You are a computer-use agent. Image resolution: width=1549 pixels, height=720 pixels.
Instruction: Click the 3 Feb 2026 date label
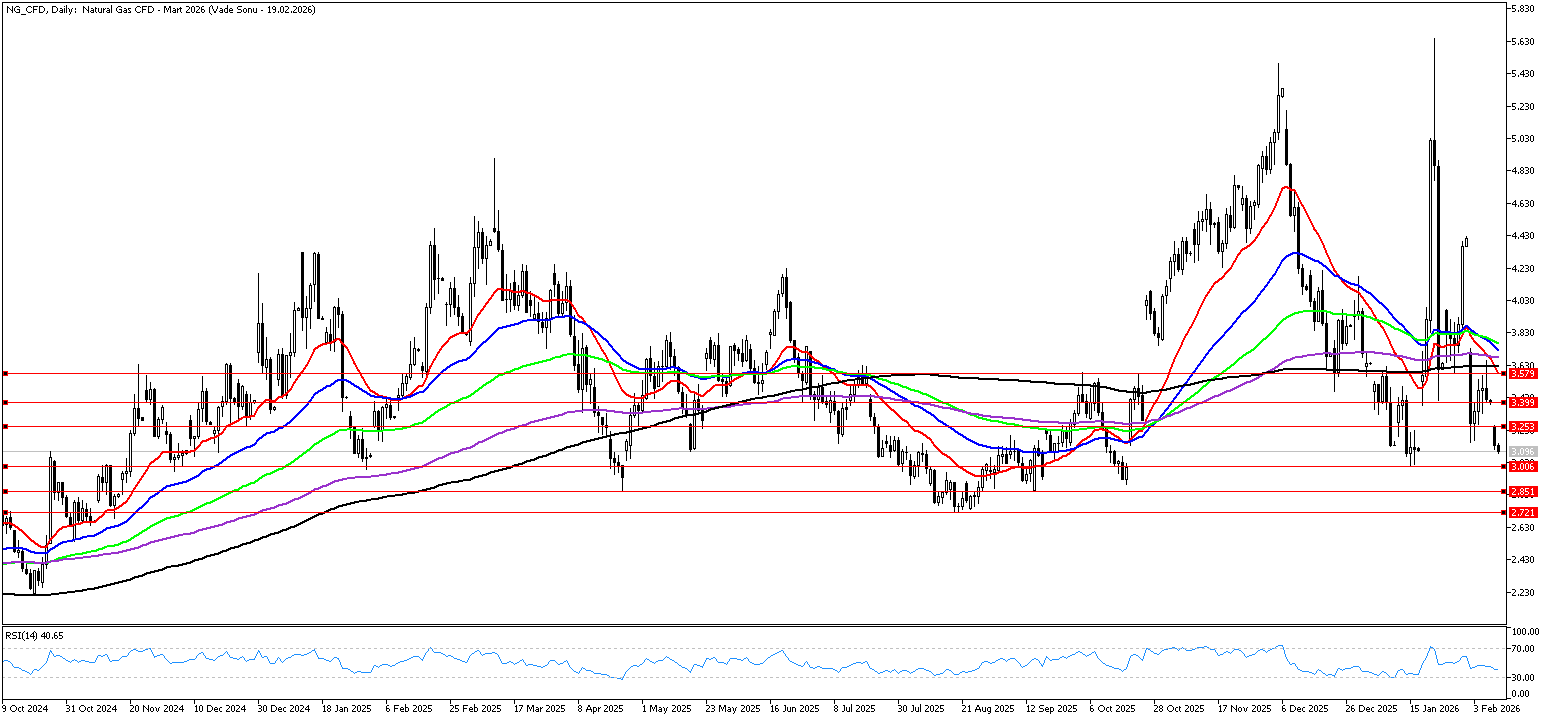point(1497,709)
